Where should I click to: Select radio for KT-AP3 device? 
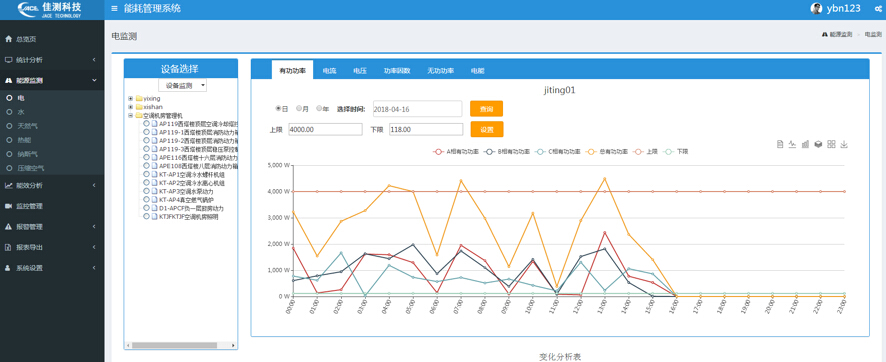click(146, 191)
